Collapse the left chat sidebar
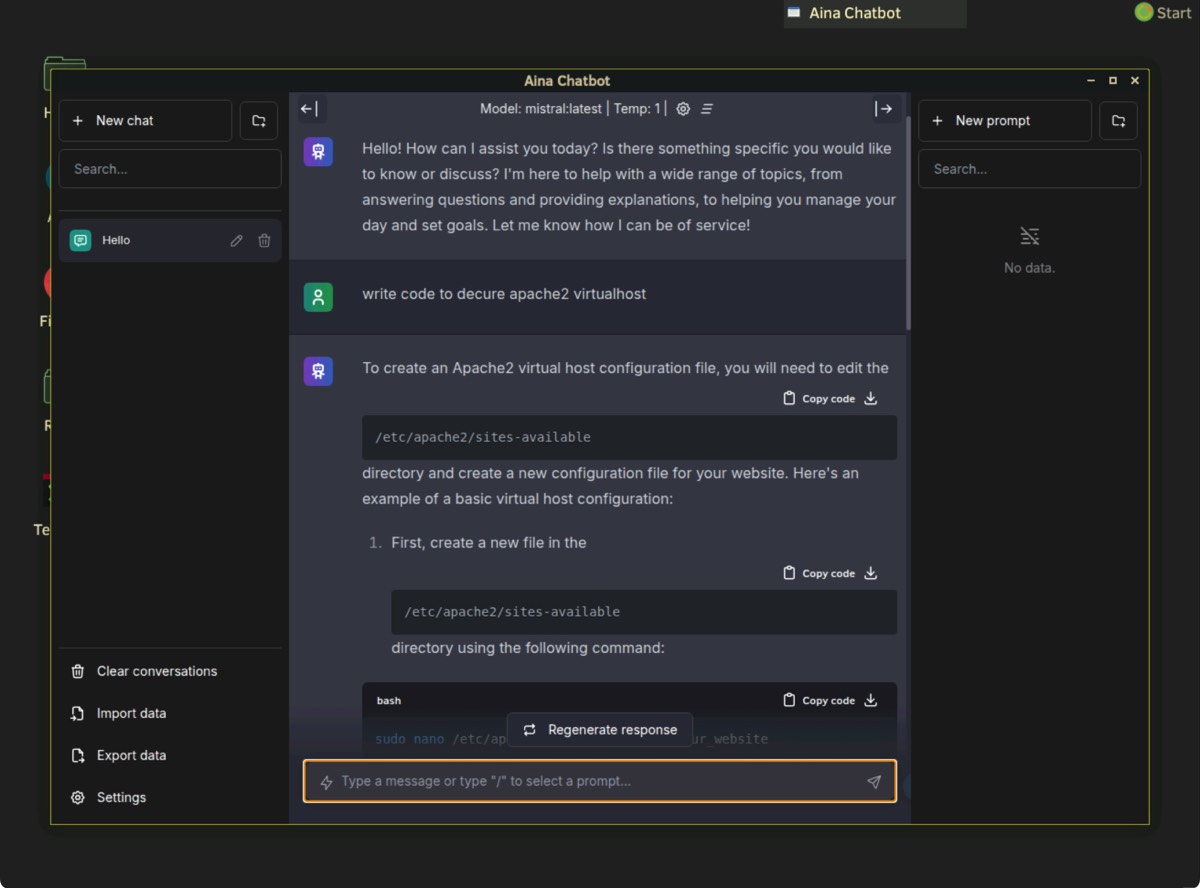1200x888 pixels. point(310,109)
